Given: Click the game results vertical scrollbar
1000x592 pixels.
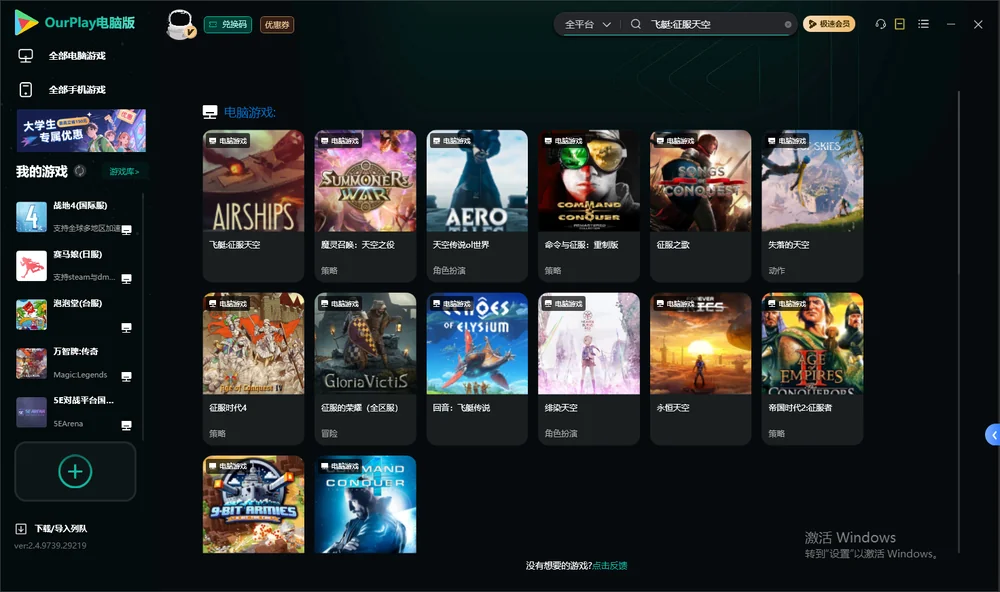Looking at the screenshot, I should (958, 322).
